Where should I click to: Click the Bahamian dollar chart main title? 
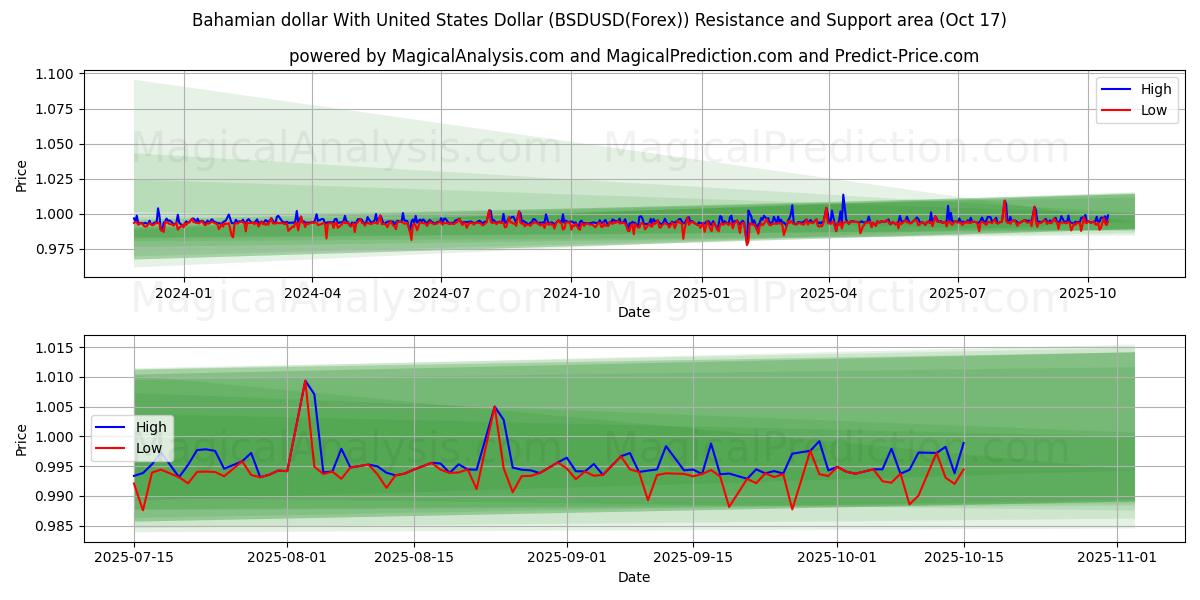click(599, 20)
